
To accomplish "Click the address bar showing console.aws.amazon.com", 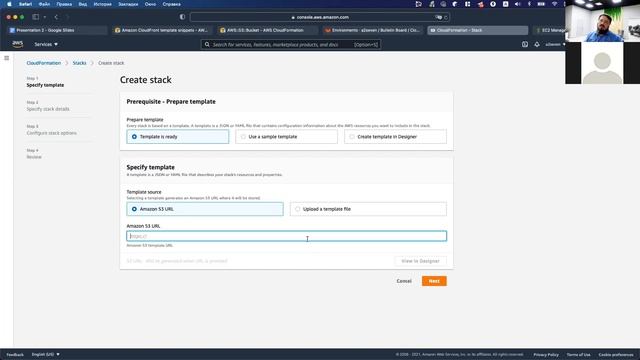I will (x=320, y=17).
